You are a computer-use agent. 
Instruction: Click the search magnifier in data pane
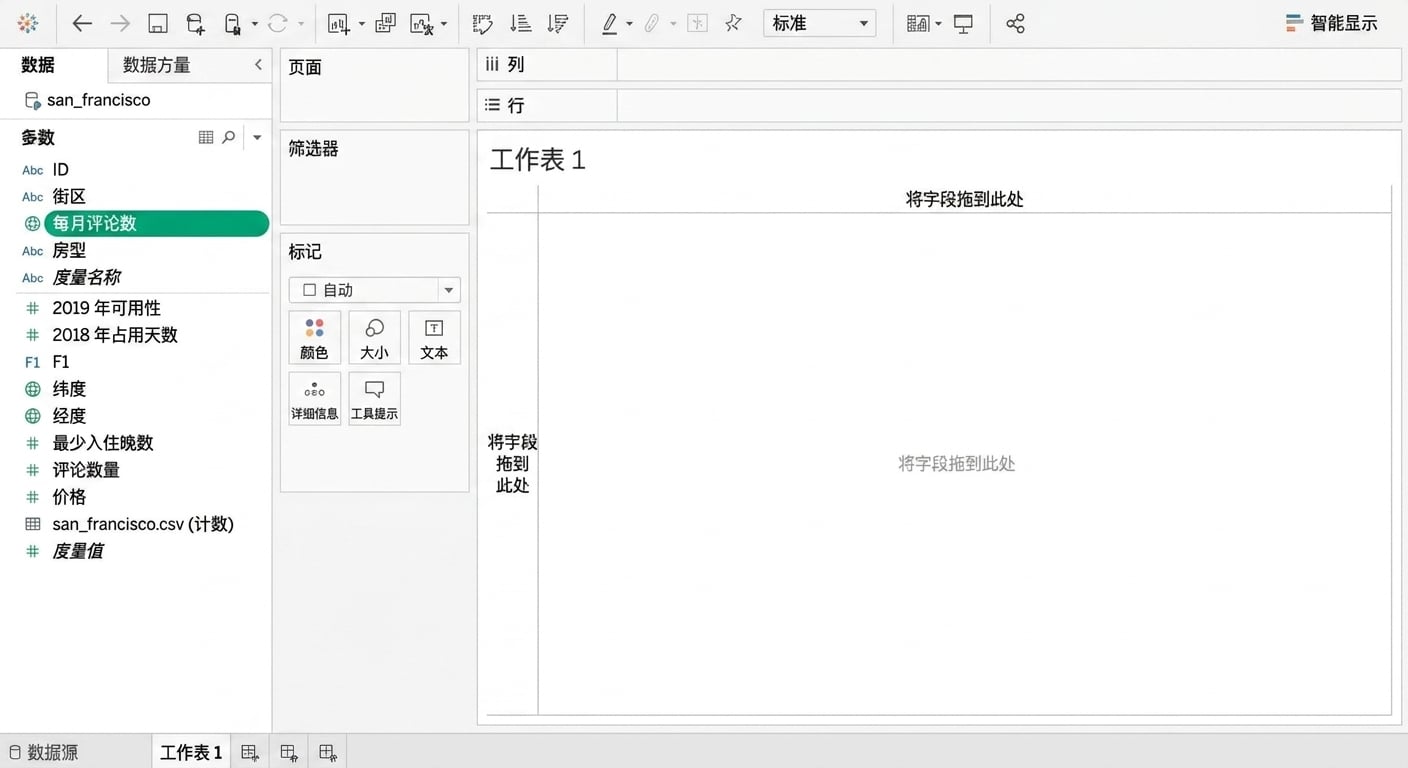pyautogui.click(x=229, y=137)
